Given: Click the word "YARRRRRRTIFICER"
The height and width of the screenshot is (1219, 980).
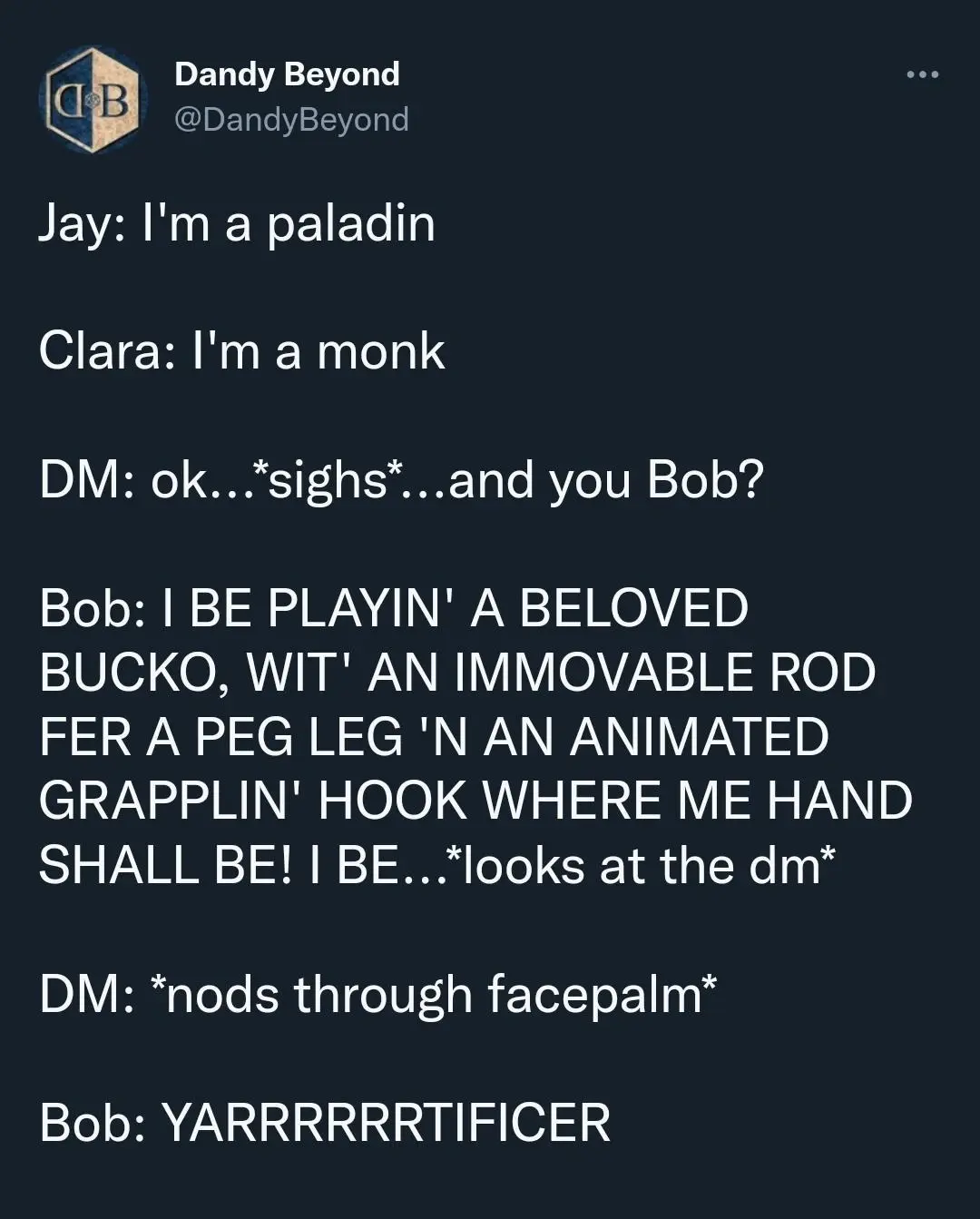Looking at the screenshot, I should 386,1123.
